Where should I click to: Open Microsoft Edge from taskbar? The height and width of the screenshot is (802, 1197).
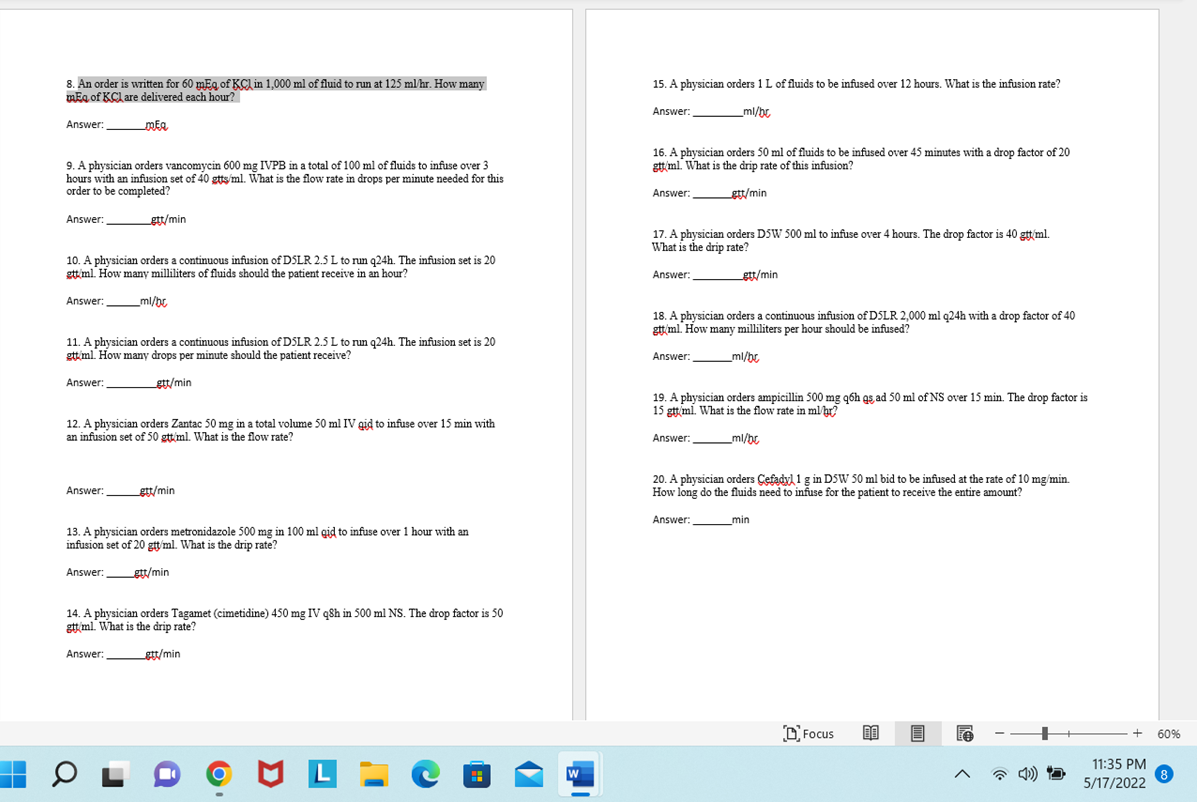(425, 775)
